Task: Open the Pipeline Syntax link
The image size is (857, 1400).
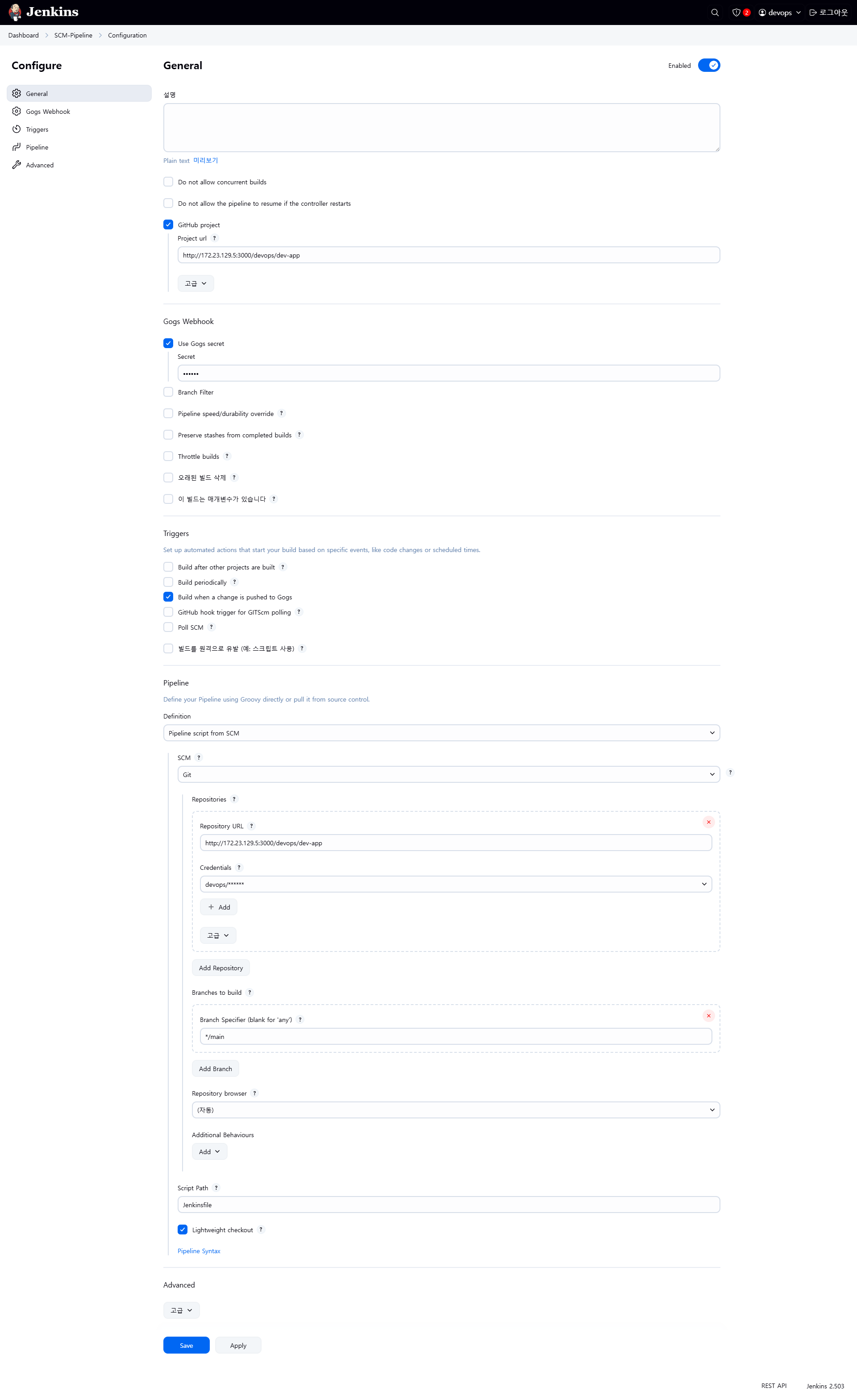Action: [x=198, y=1251]
